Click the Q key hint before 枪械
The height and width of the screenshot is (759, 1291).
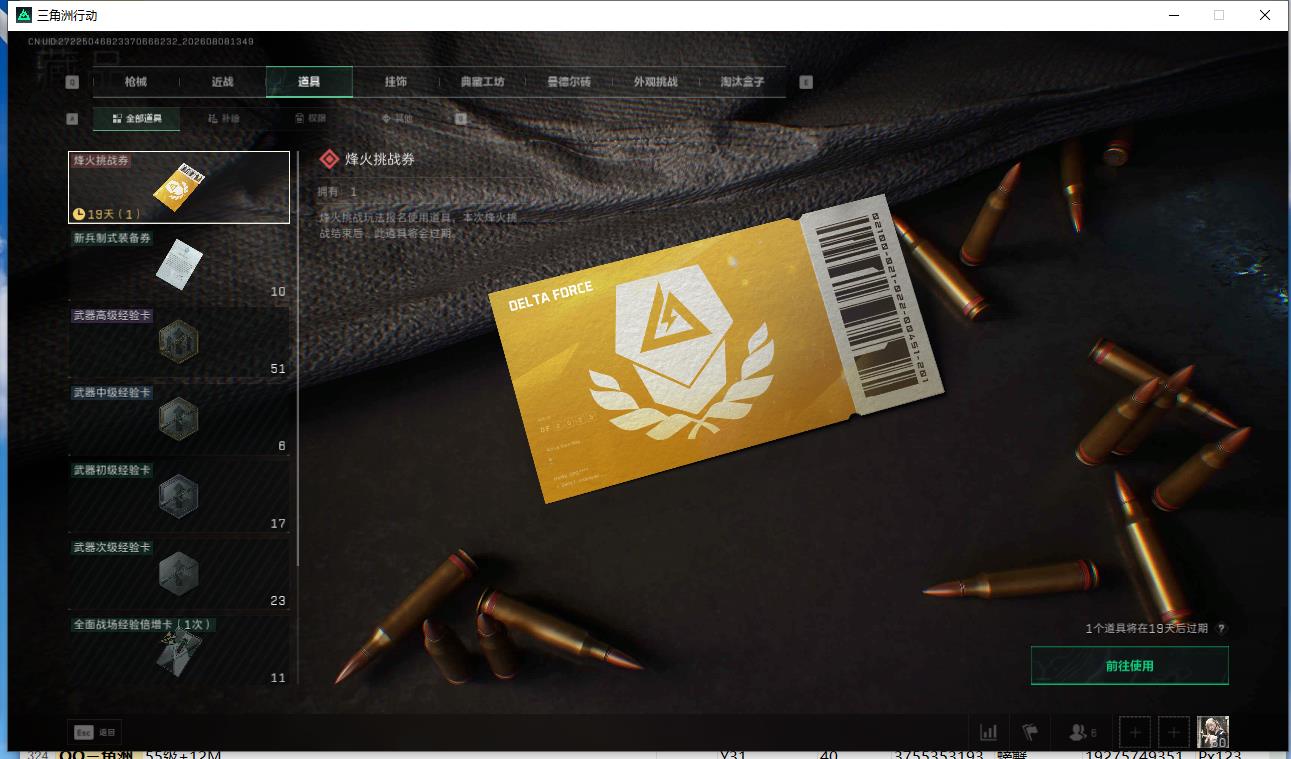click(x=72, y=82)
